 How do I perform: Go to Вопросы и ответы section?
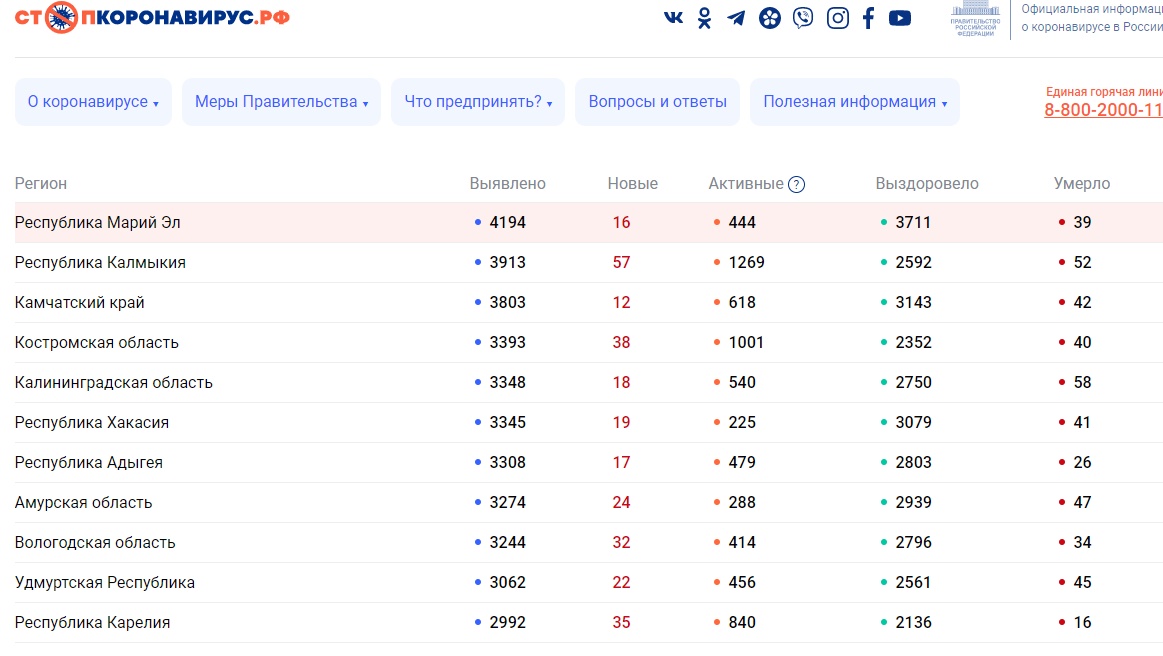pos(657,102)
